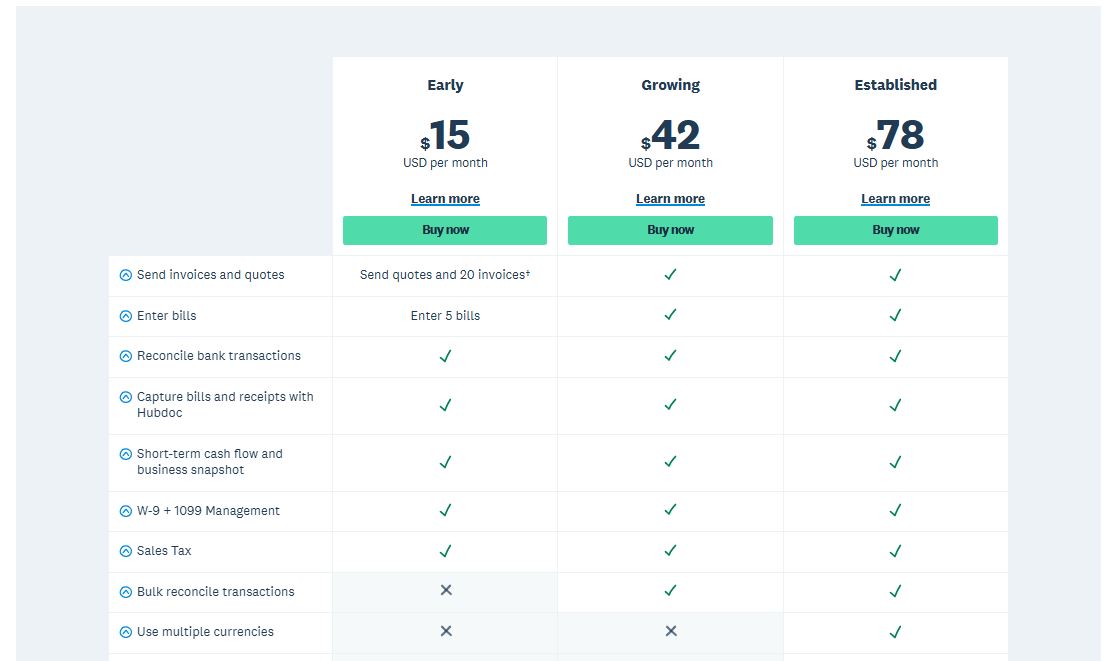The width and height of the screenshot is (1117, 661).
Task: Click Buy now for the Growing plan
Action: coord(670,230)
